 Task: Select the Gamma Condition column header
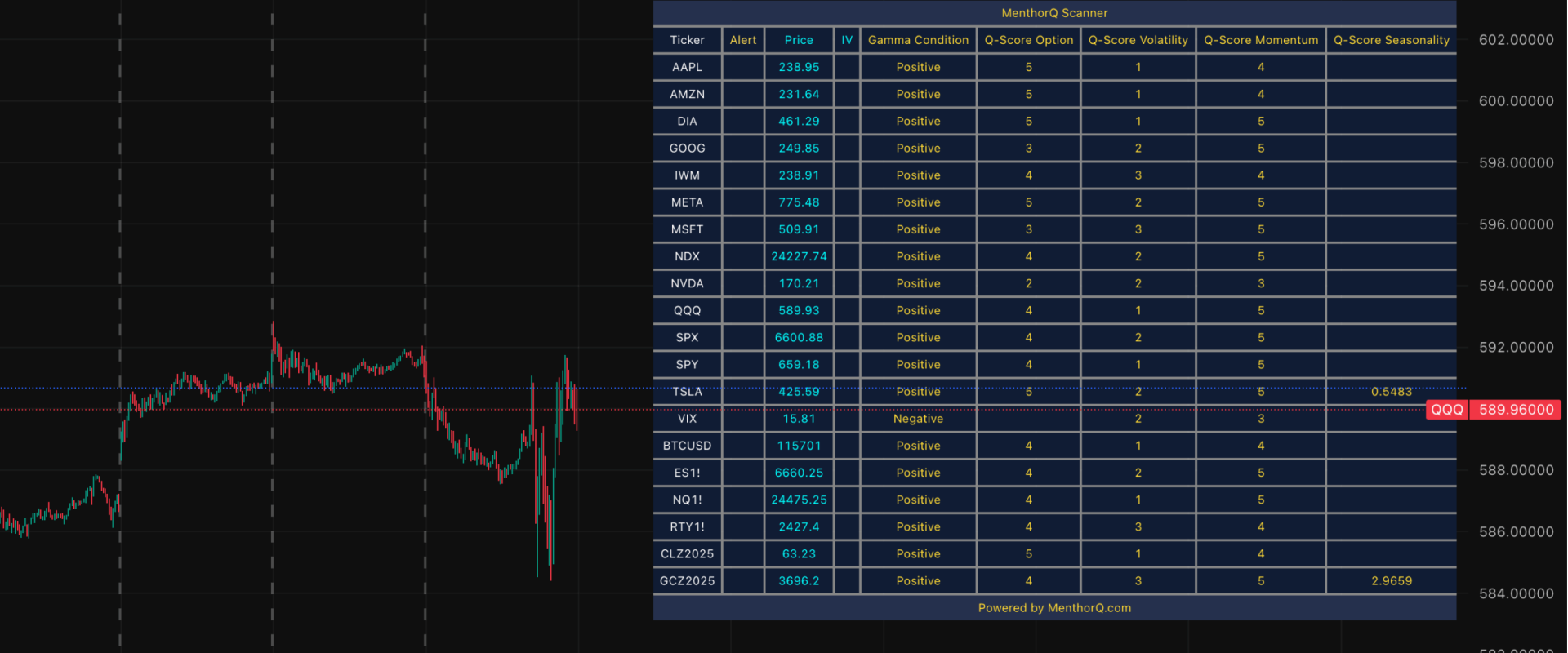coord(918,40)
